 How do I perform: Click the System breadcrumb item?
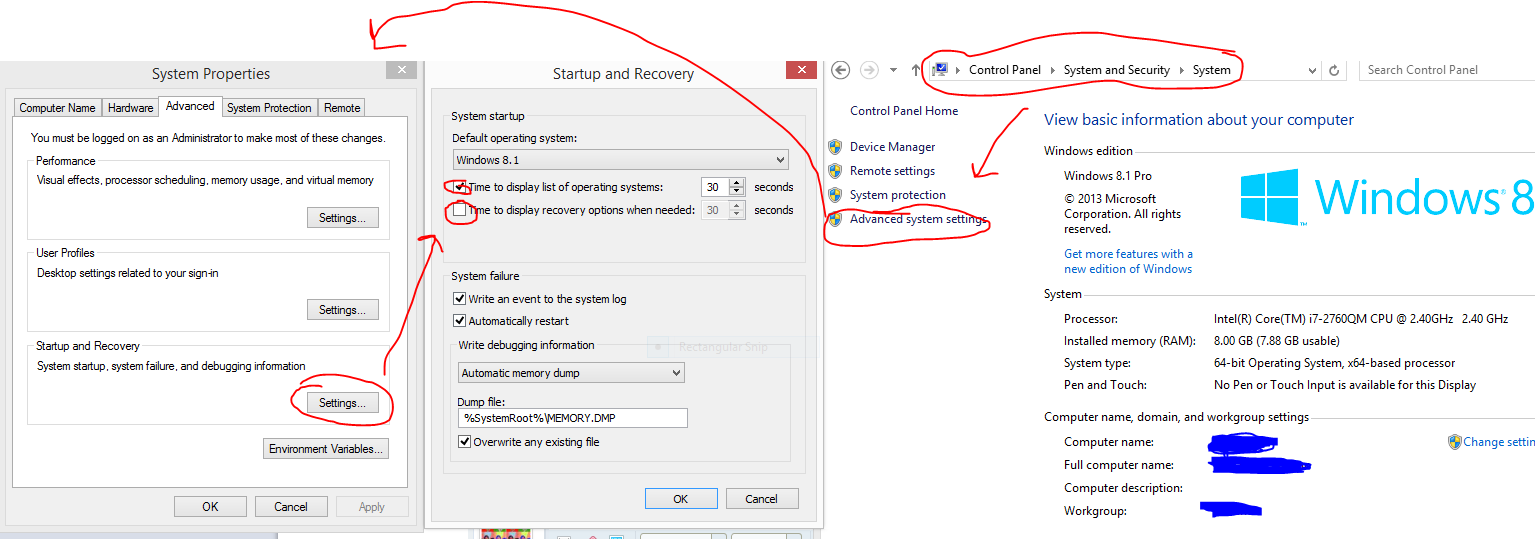click(1212, 70)
